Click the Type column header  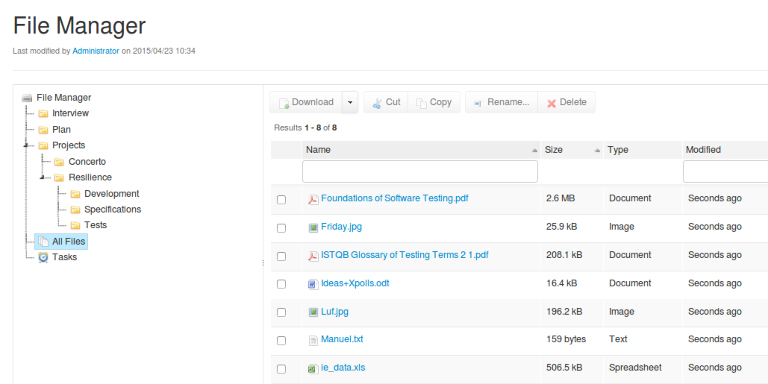tap(643, 150)
